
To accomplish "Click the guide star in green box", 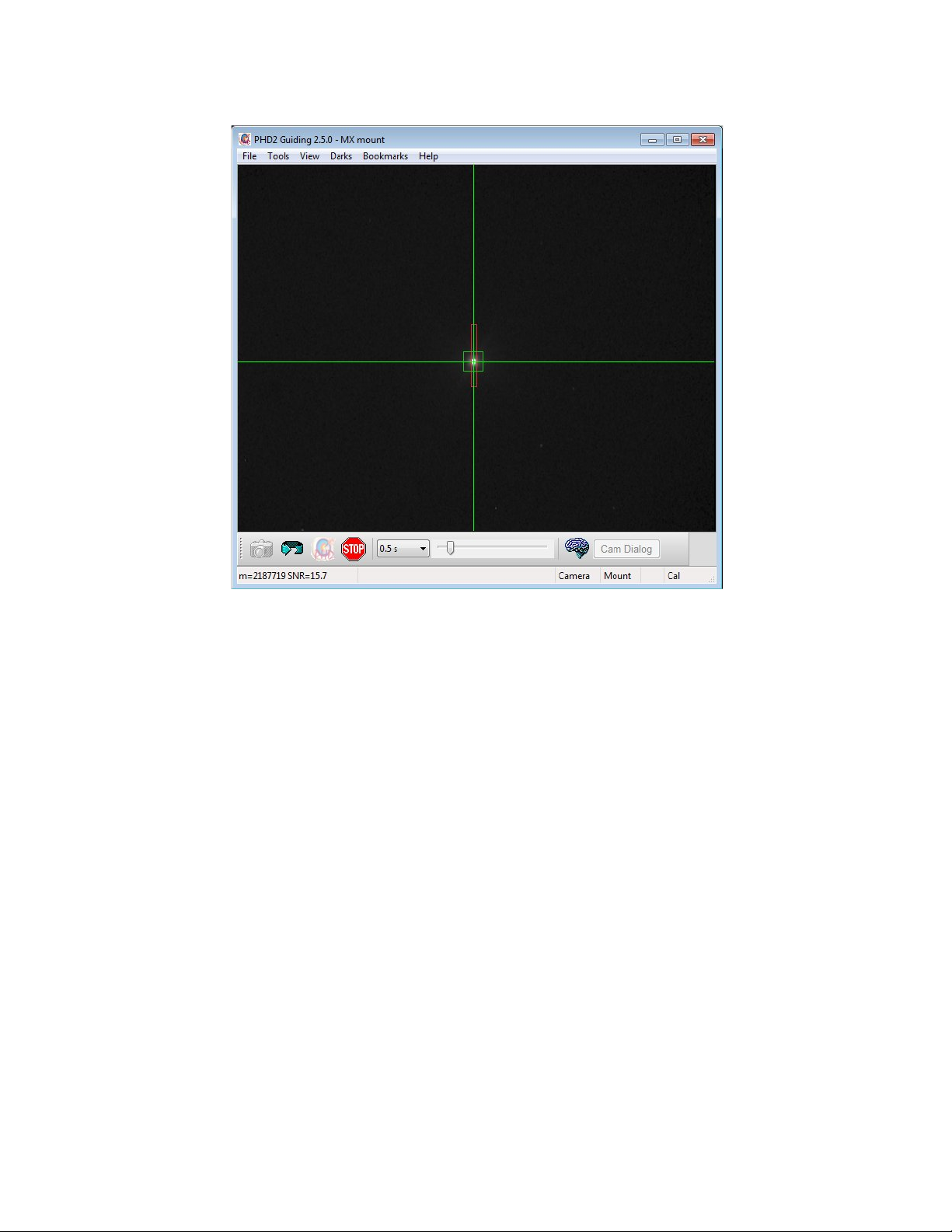I will (473, 361).
